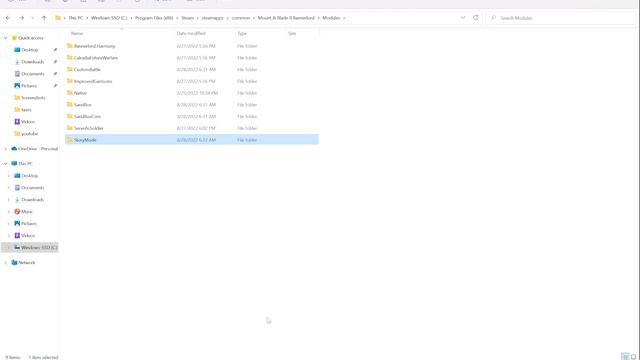The width and height of the screenshot is (640, 360).
Task: Open pinned Pictures under Quick access
Action: pos(29,86)
